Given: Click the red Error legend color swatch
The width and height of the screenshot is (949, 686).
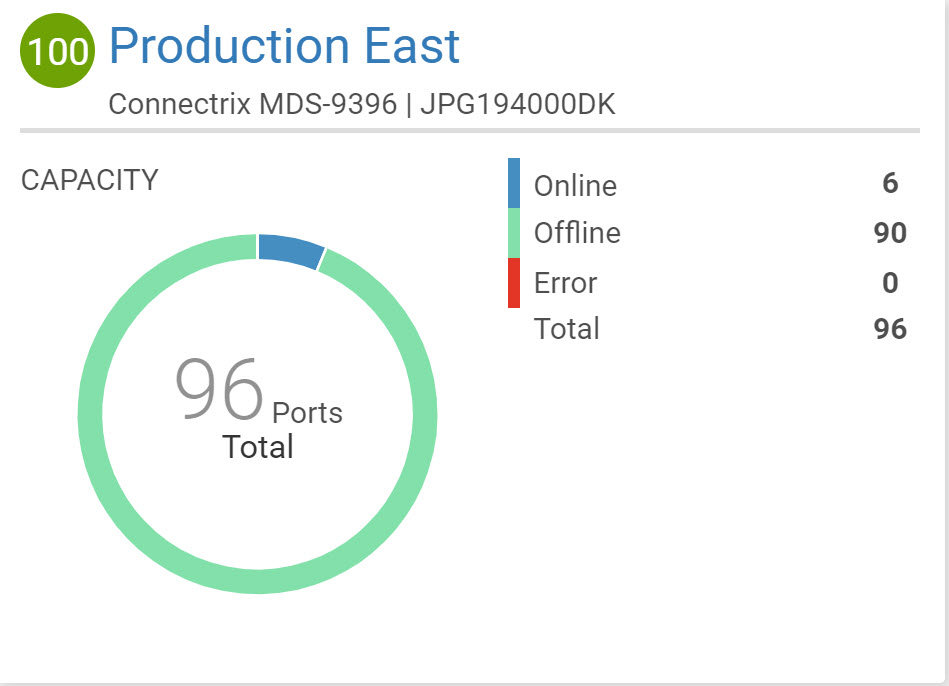Looking at the screenshot, I should point(514,283).
